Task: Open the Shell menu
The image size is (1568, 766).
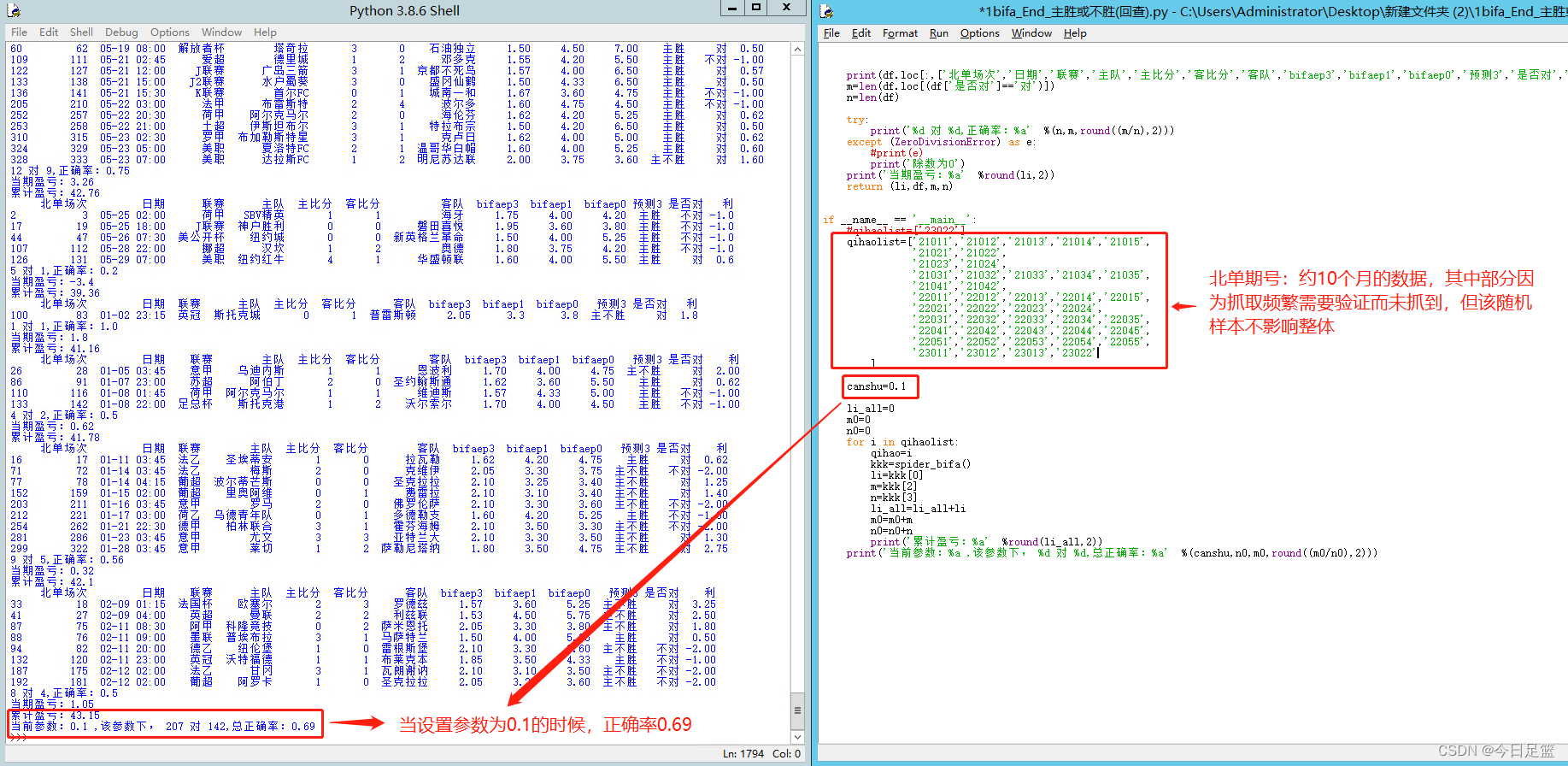Action: click(81, 32)
